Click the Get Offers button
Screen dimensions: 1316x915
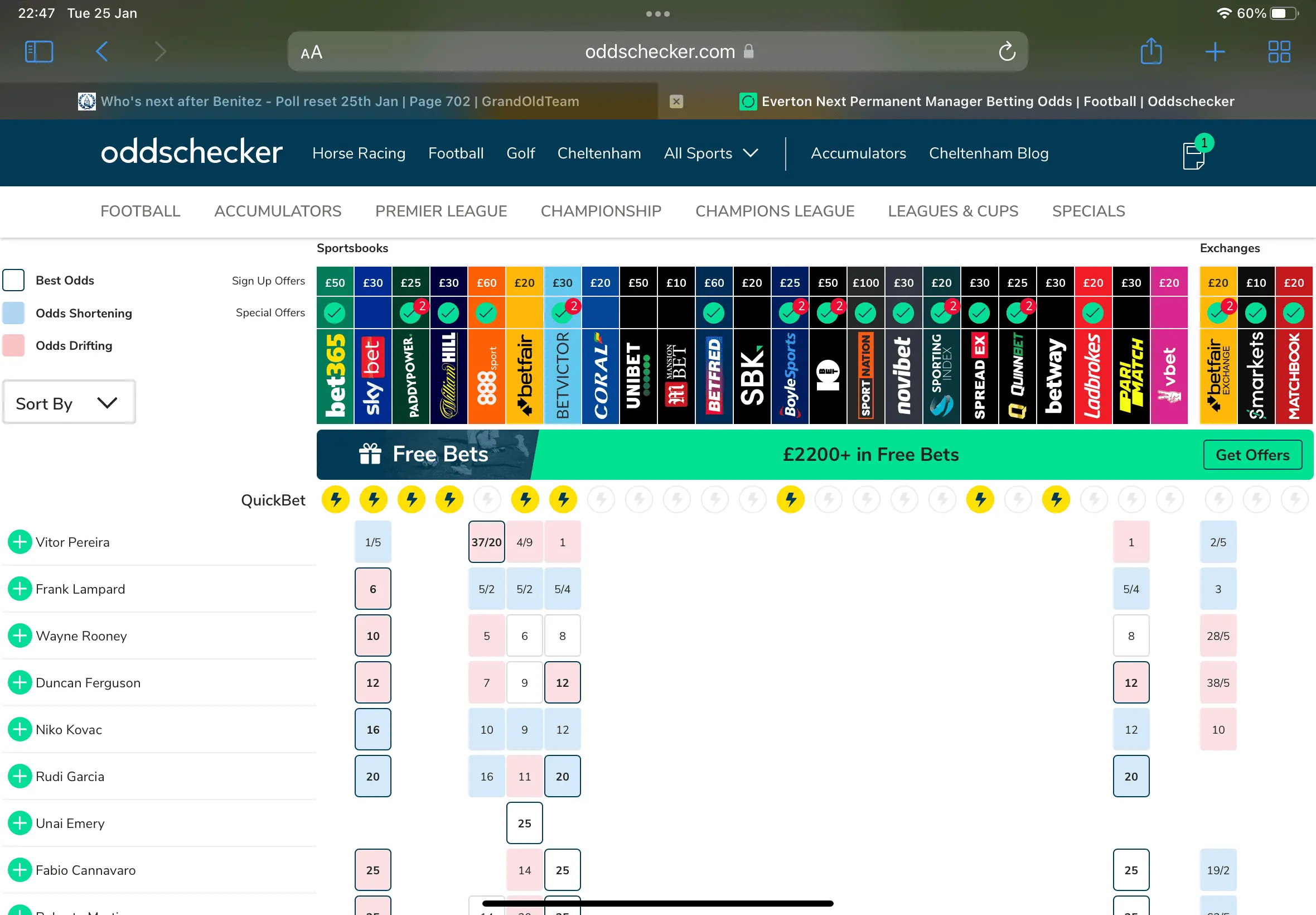point(1252,455)
